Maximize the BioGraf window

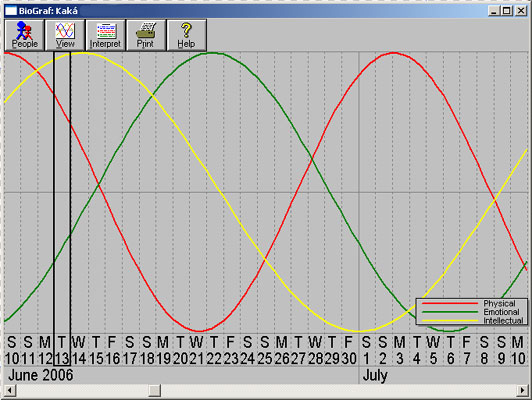click(x=507, y=11)
